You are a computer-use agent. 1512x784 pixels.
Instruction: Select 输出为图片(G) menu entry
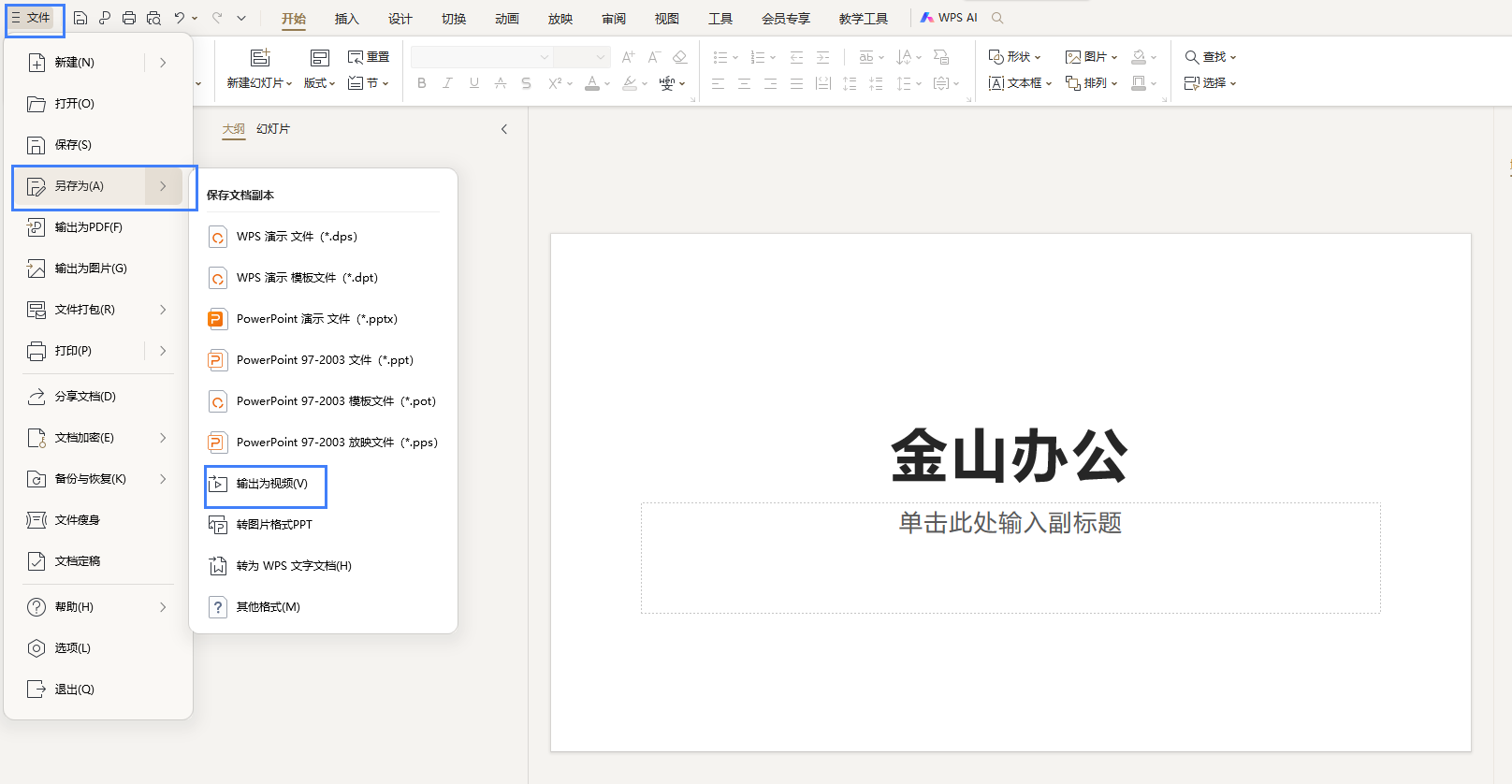pyautogui.click(x=98, y=269)
